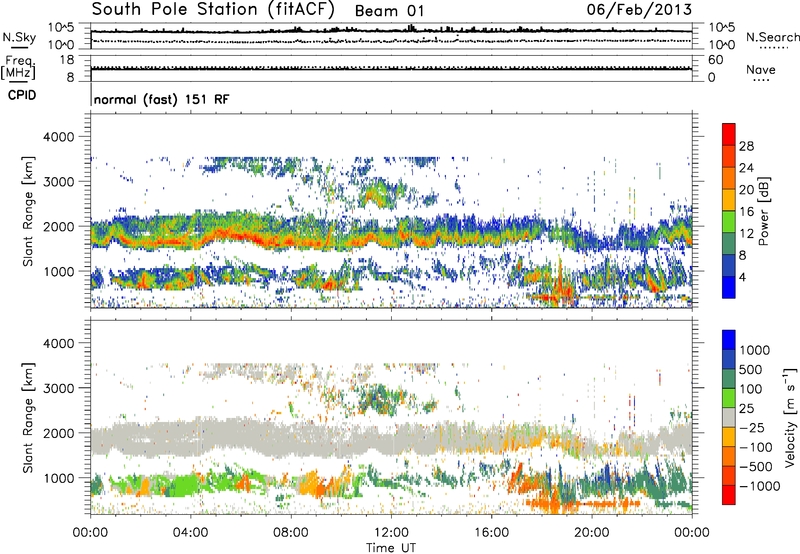Click the 'N.Sky' legend label

(19, 37)
